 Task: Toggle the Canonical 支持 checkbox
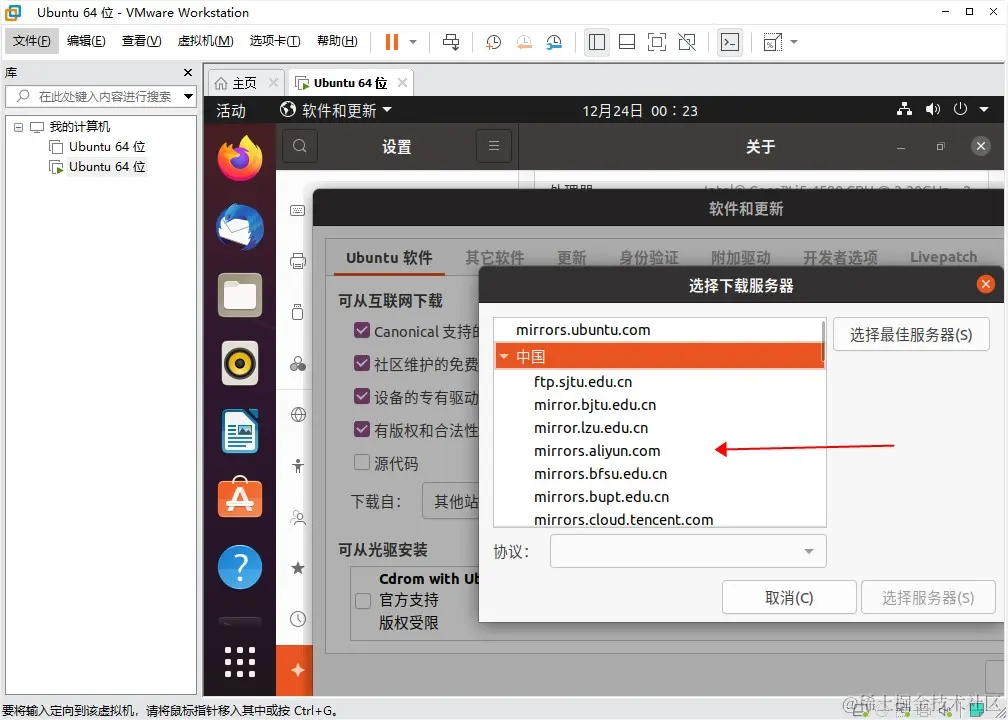click(x=362, y=330)
